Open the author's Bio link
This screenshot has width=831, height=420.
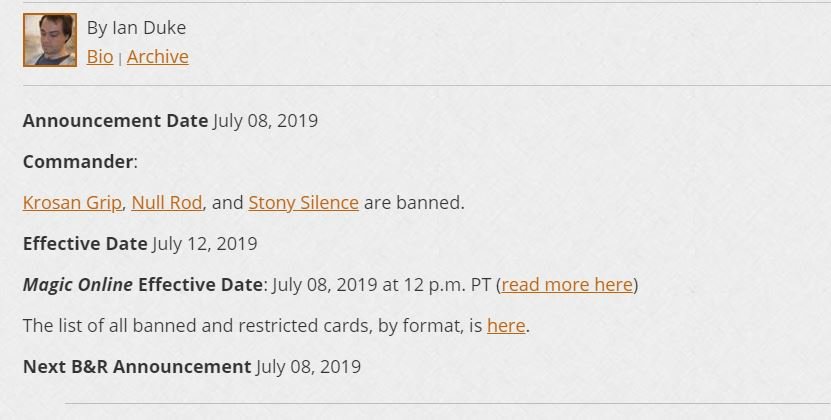(100, 57)
